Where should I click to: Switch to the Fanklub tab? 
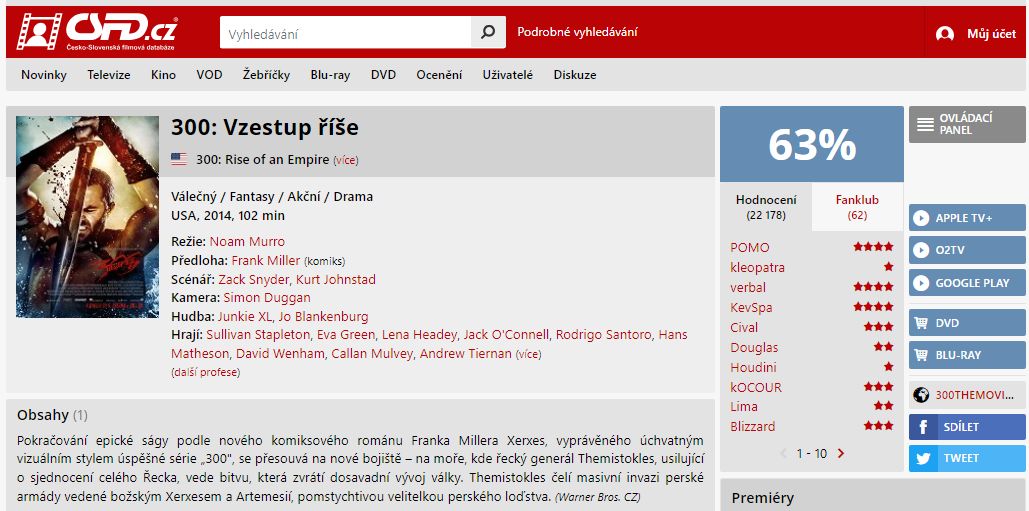(857, 207)
